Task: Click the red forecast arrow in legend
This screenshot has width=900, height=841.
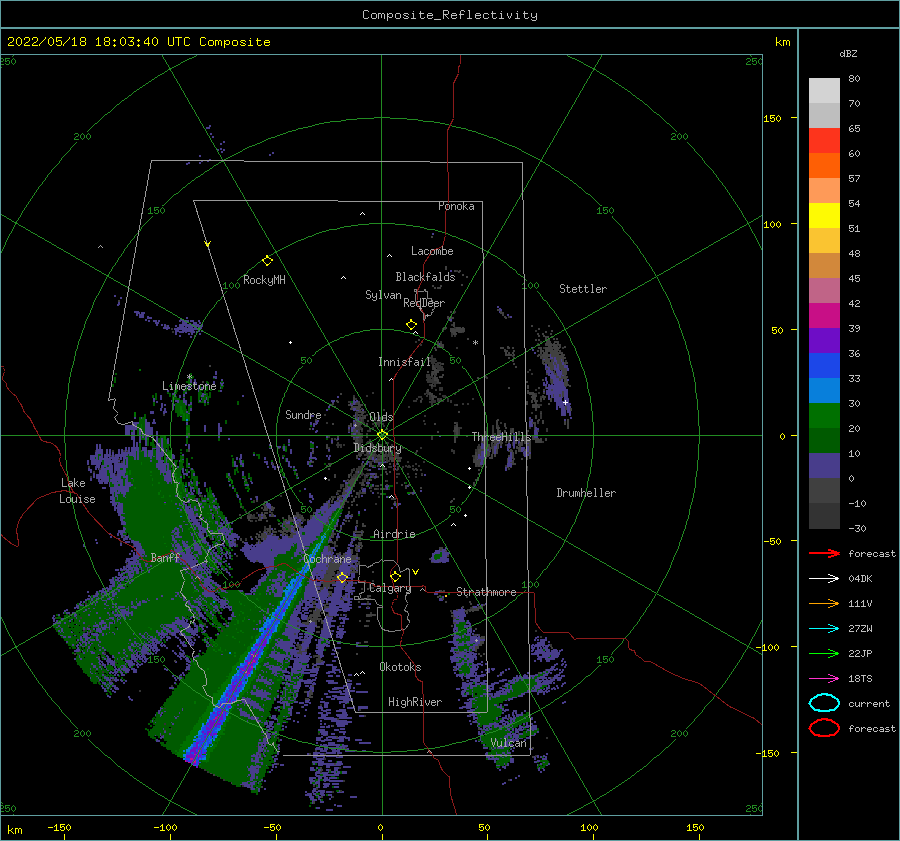Action: click(x=824, y=553)
